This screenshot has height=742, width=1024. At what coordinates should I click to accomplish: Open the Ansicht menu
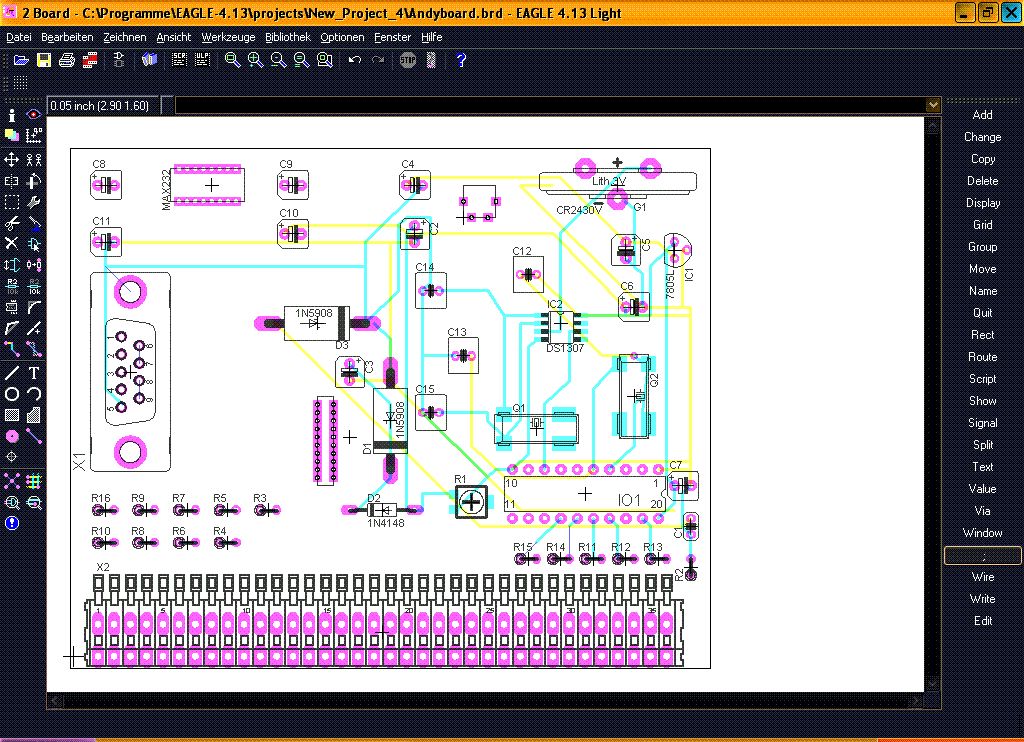pos(173,37)
